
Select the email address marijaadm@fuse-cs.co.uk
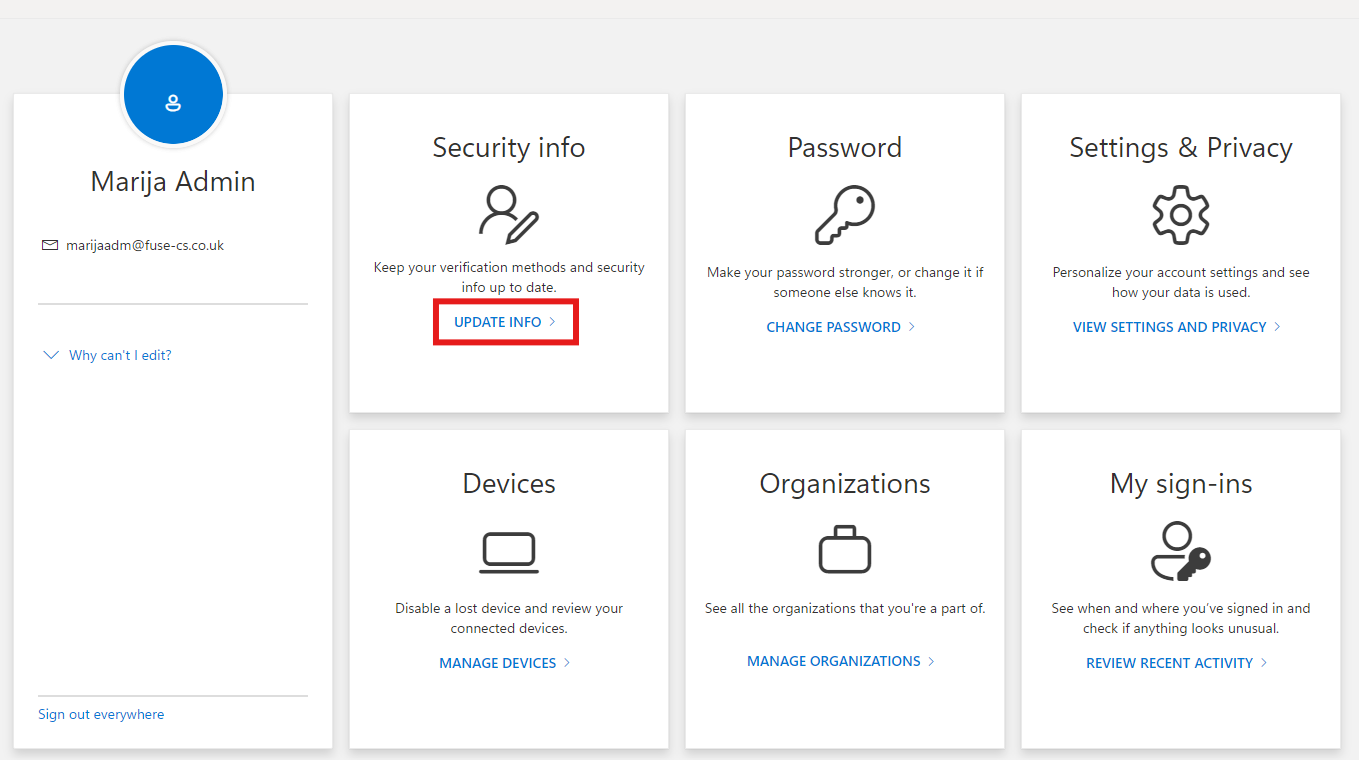click(x=145, y=244)
